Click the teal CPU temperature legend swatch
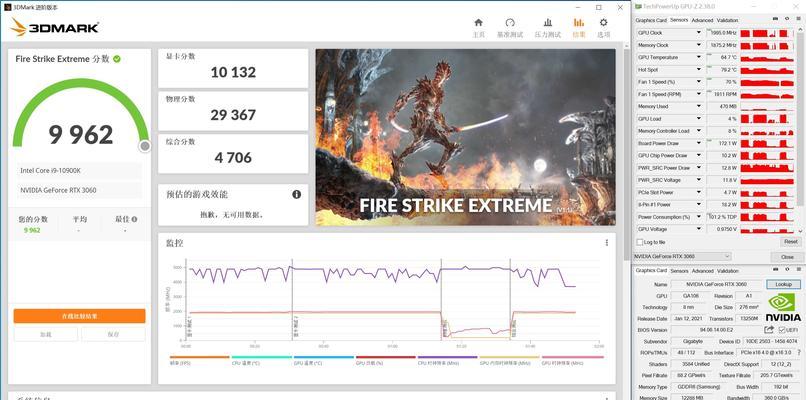The height and width of the screenshot is (400, 806). tap(261, 357)
